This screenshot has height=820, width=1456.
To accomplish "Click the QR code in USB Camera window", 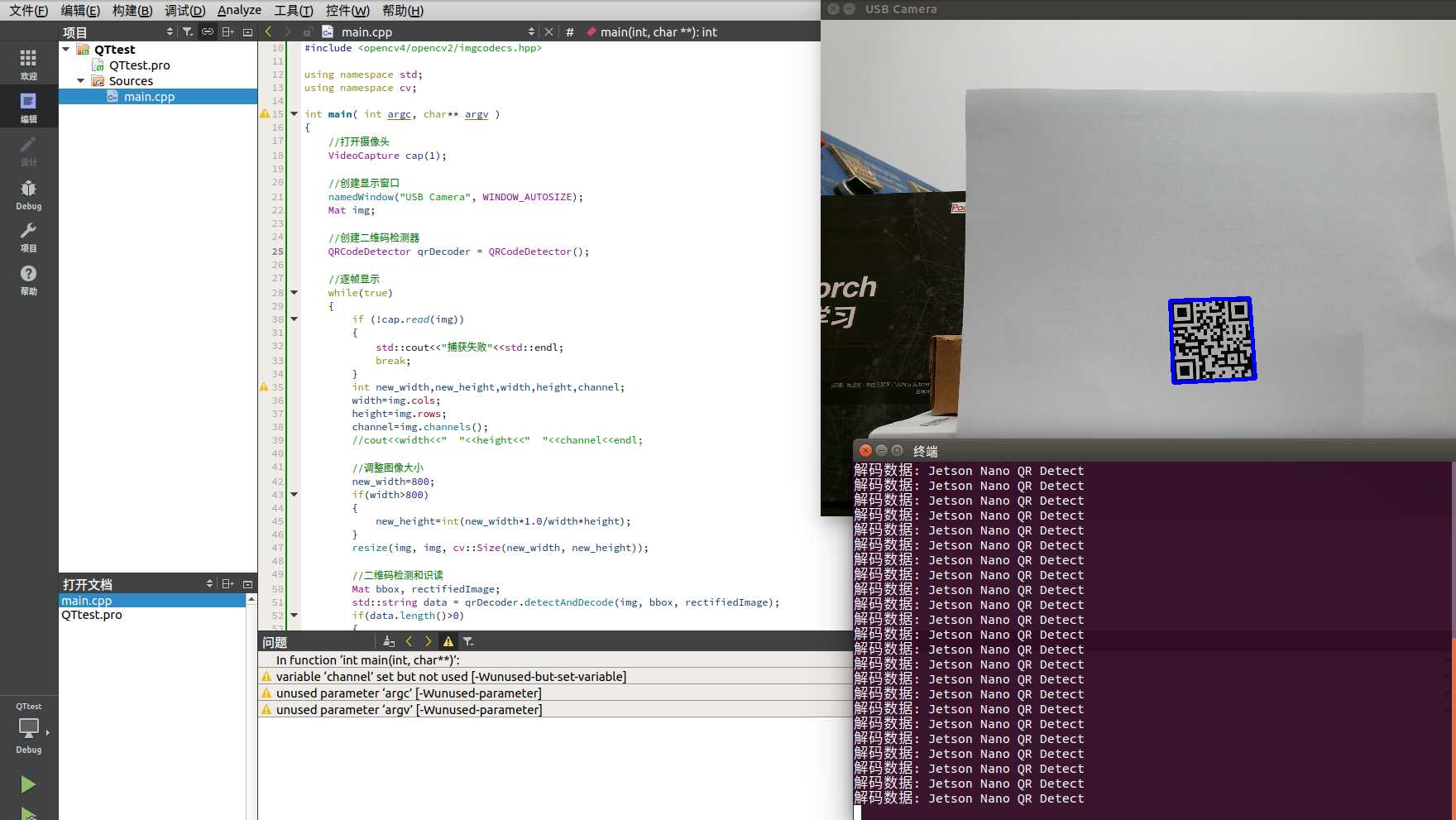I will pos(1213,340).
